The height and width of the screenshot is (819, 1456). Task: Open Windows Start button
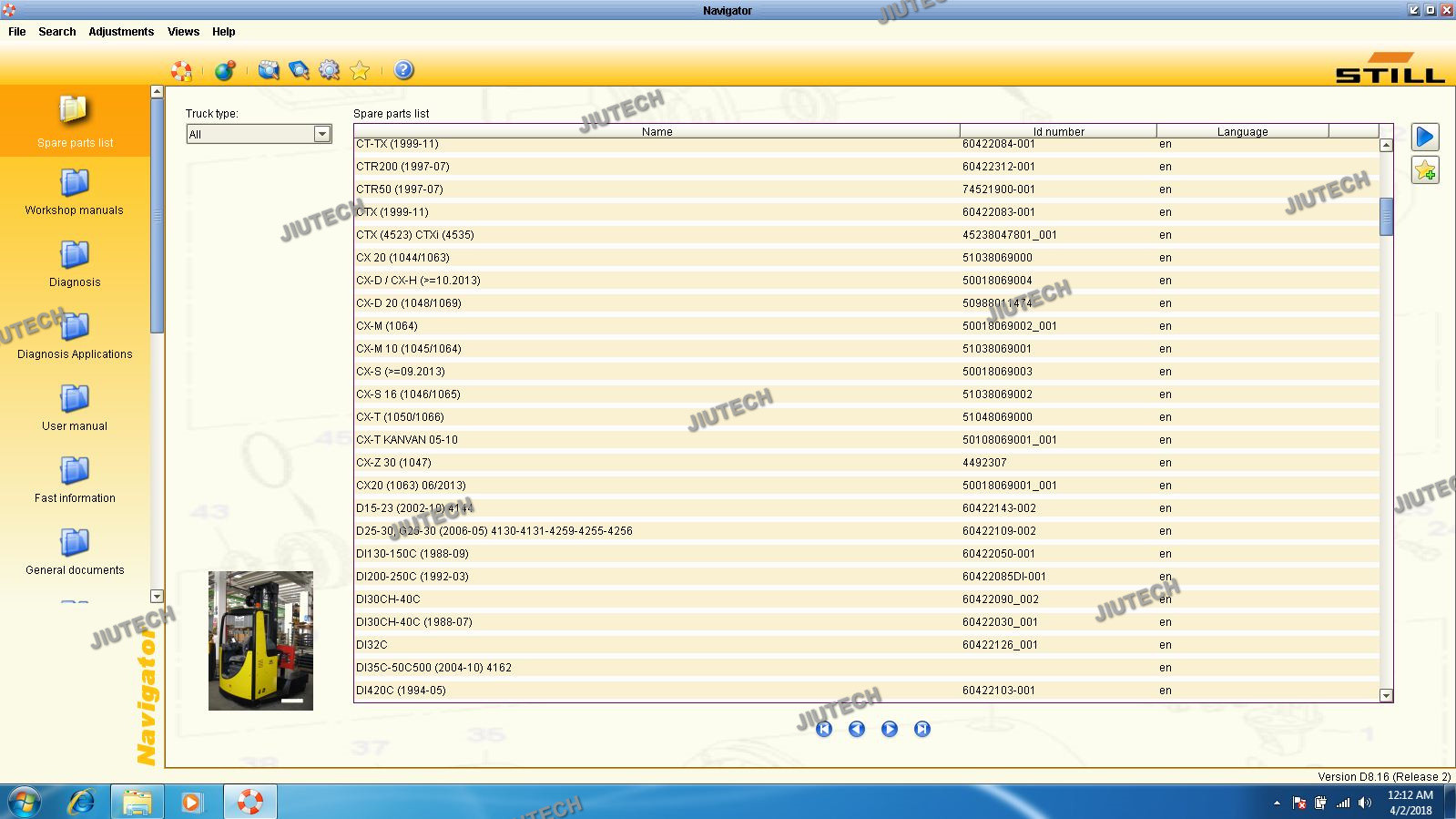24,802
